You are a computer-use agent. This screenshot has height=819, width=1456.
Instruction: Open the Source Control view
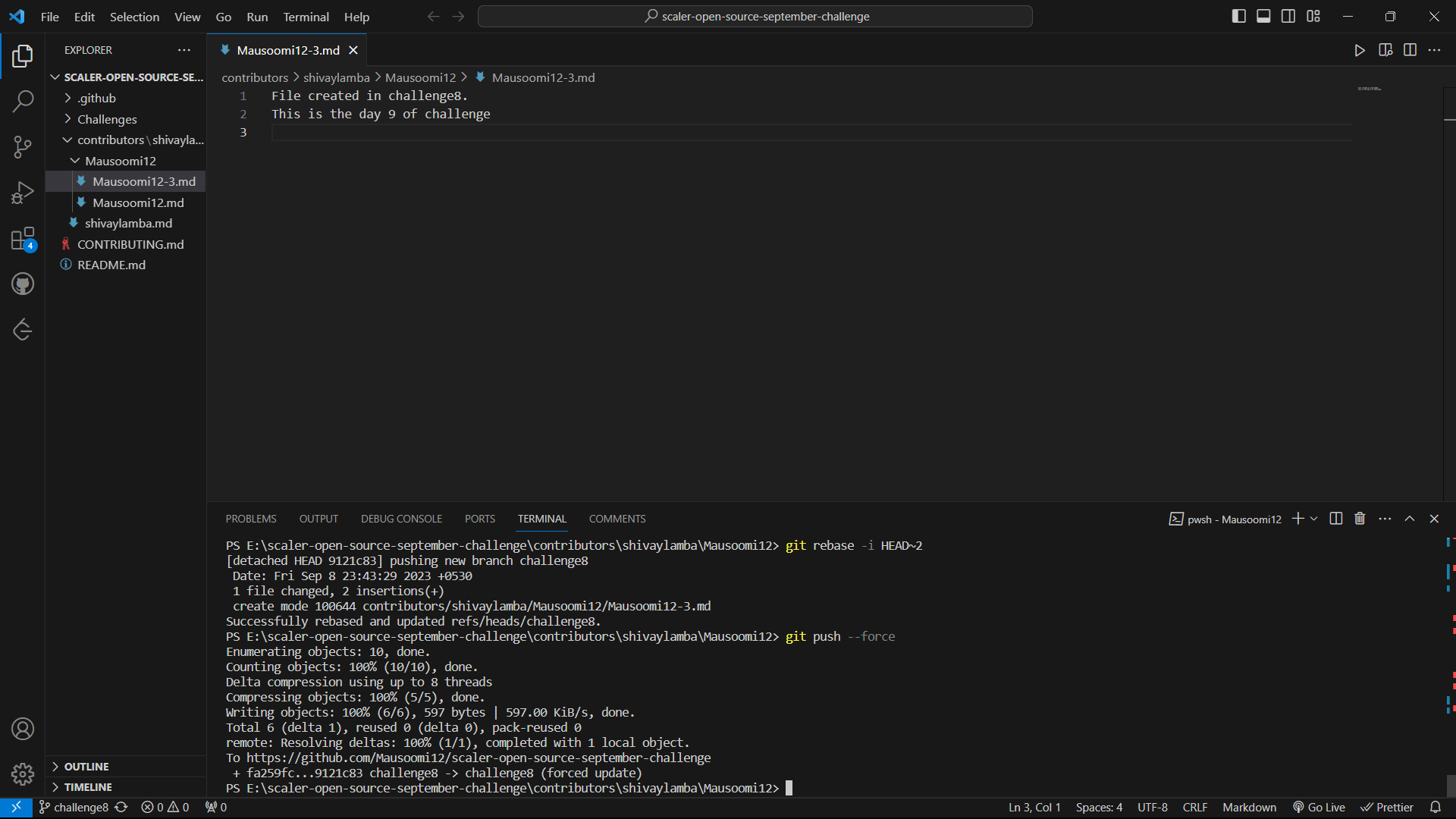pyautogui.click(x=23, y=147)
